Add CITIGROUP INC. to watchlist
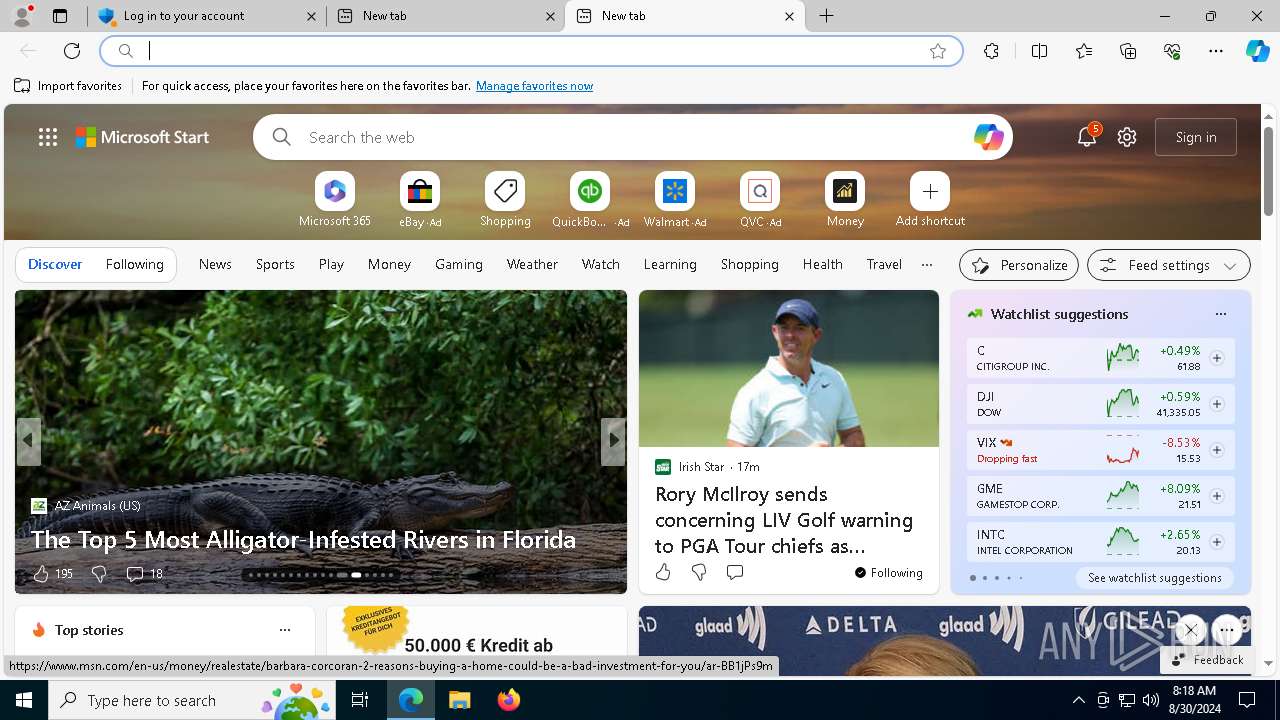The height and width of the screenshot is (720, 1280). point(1217,358)
